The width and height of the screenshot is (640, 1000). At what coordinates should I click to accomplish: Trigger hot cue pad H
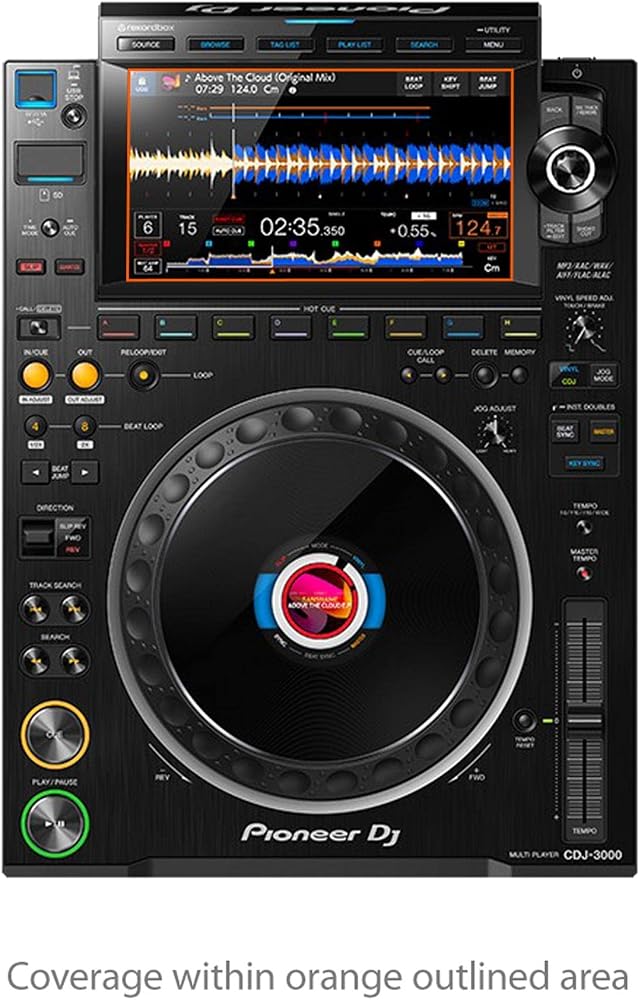520,327
